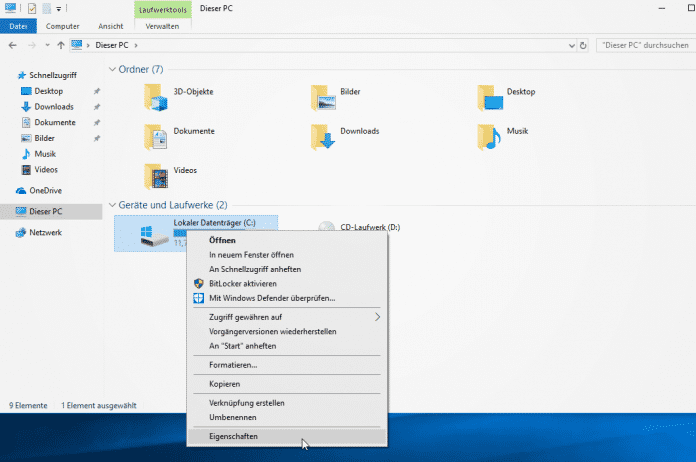Expand the Zugriff gewähren auf submenu
696x462 pixels.
pyautogui.click(x=377, y=316)
